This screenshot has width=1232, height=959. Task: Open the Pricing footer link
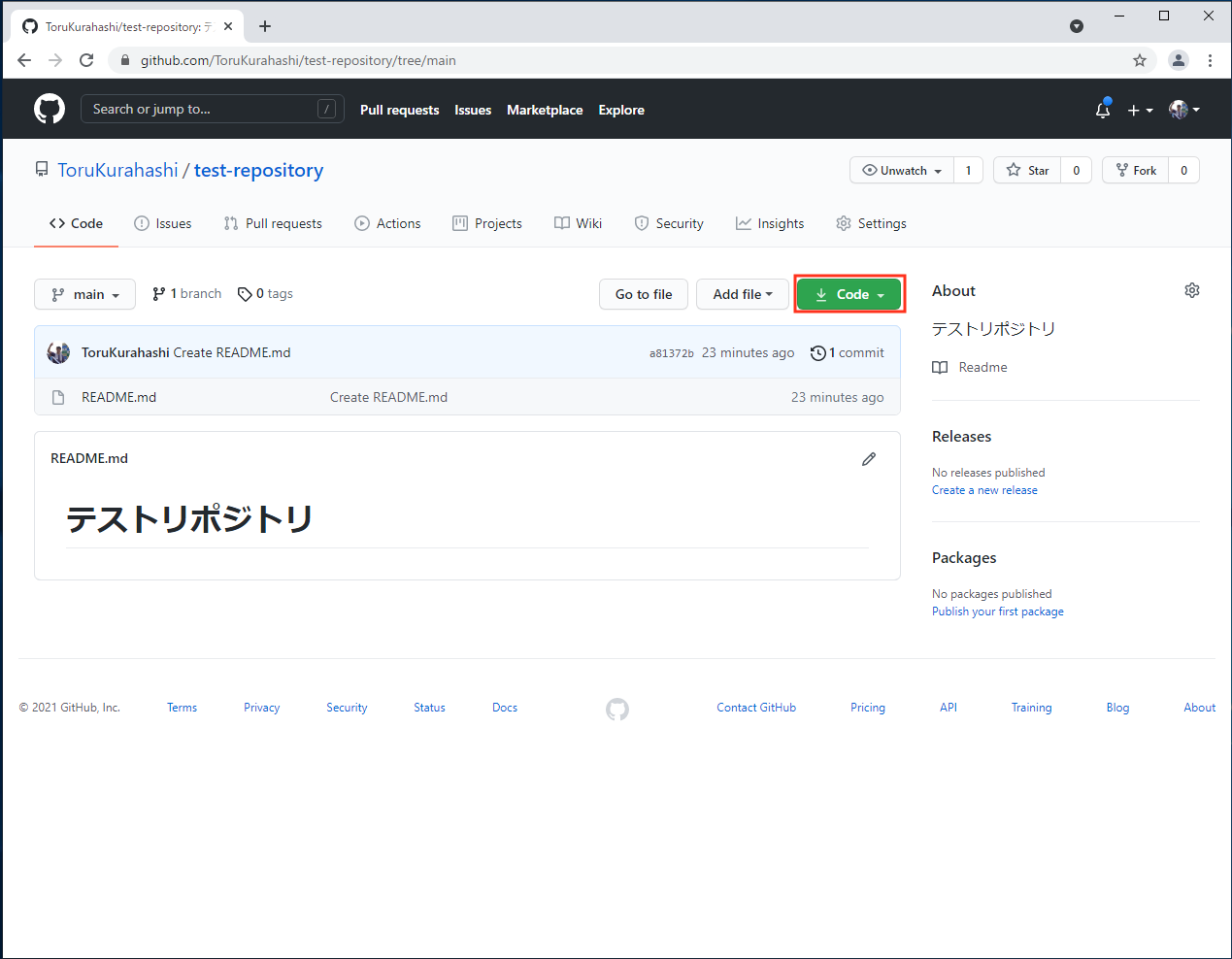point(868,708)
